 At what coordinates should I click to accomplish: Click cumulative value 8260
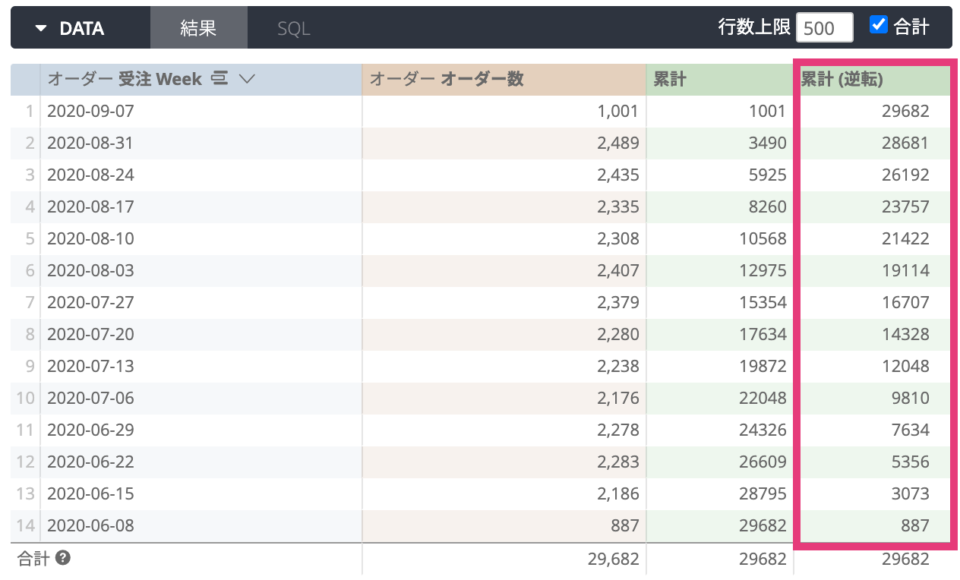(x=767, y=206)
